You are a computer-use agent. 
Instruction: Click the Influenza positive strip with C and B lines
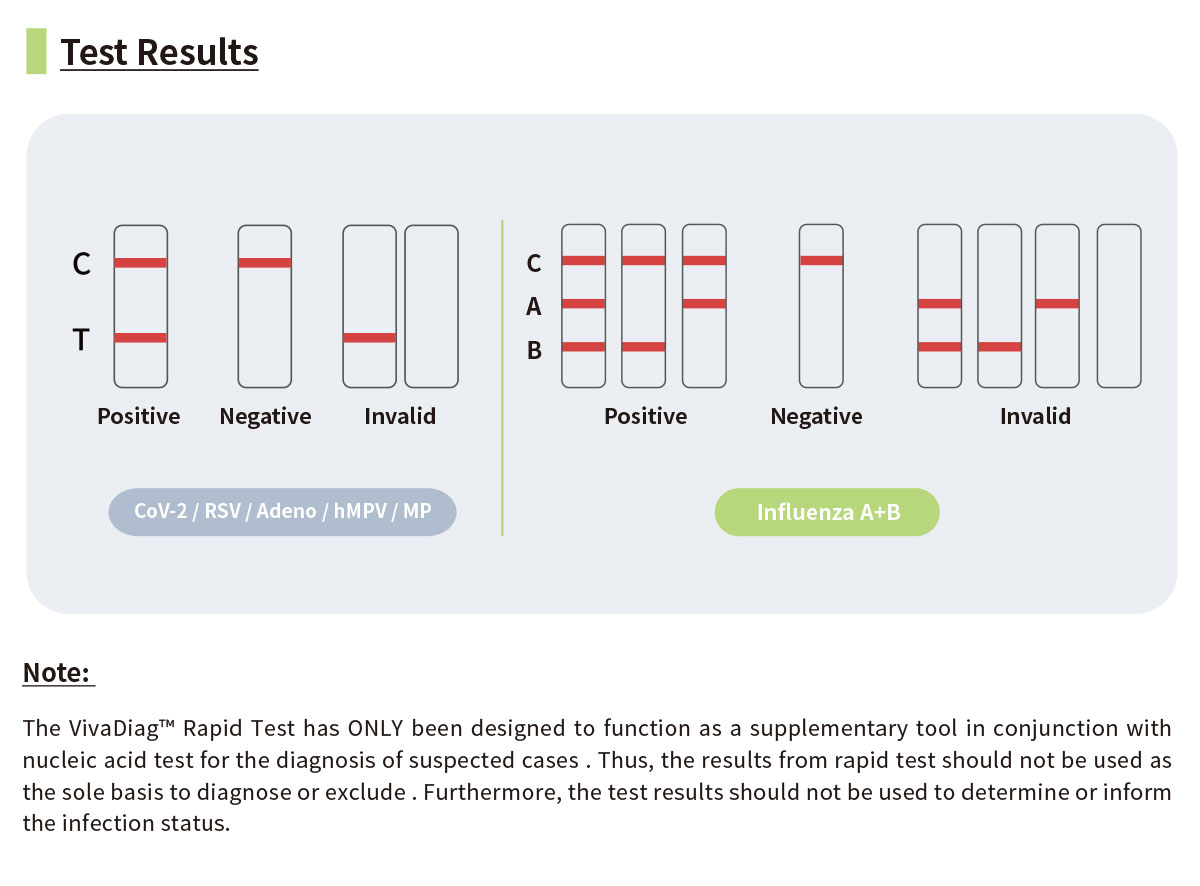(x=643, y=306)
